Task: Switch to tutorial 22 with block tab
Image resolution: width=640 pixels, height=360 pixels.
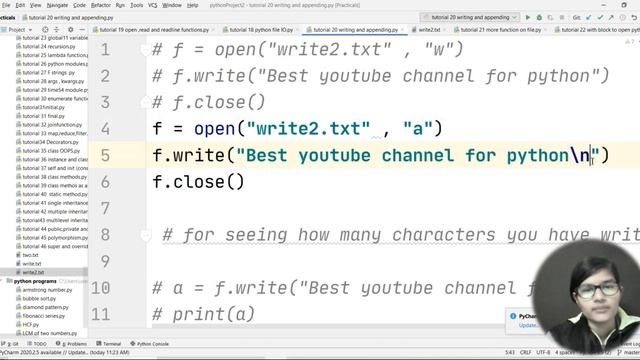Action: [597, 30]
